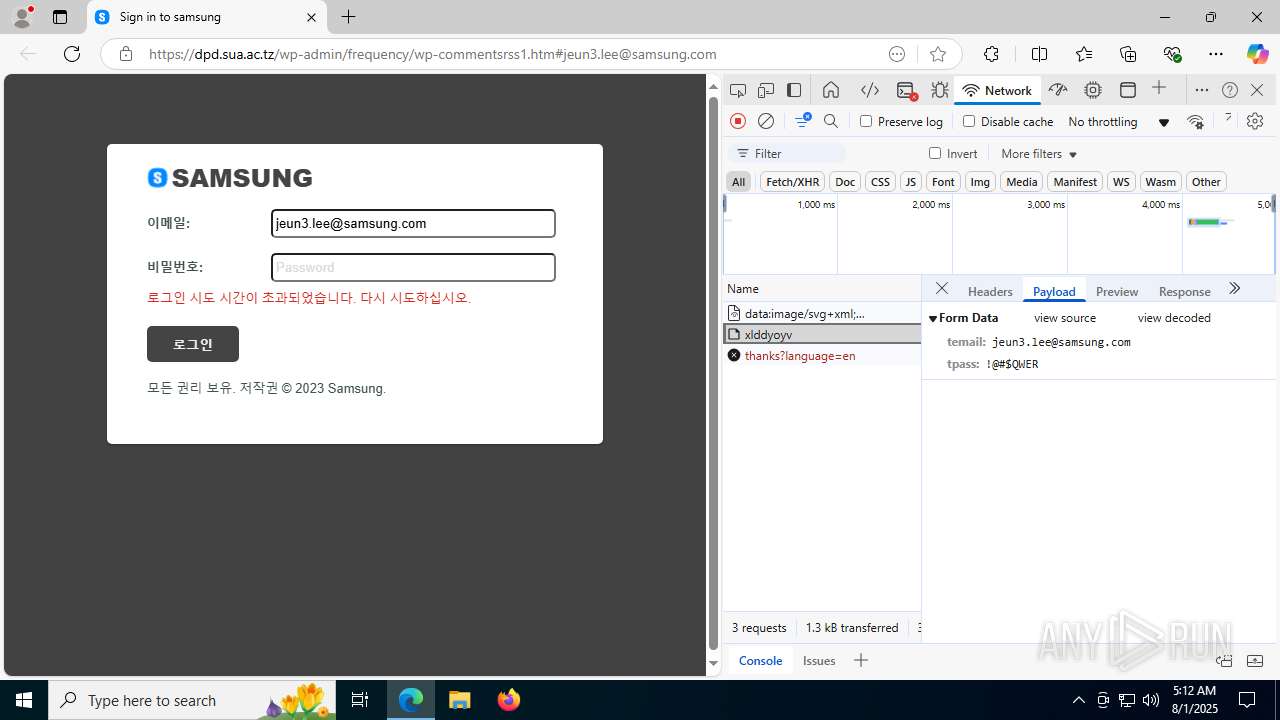Screen dimensions: 1280x720
Task: Add this page to favorites star
Action: pyautogui.click(x=937, y=54)
